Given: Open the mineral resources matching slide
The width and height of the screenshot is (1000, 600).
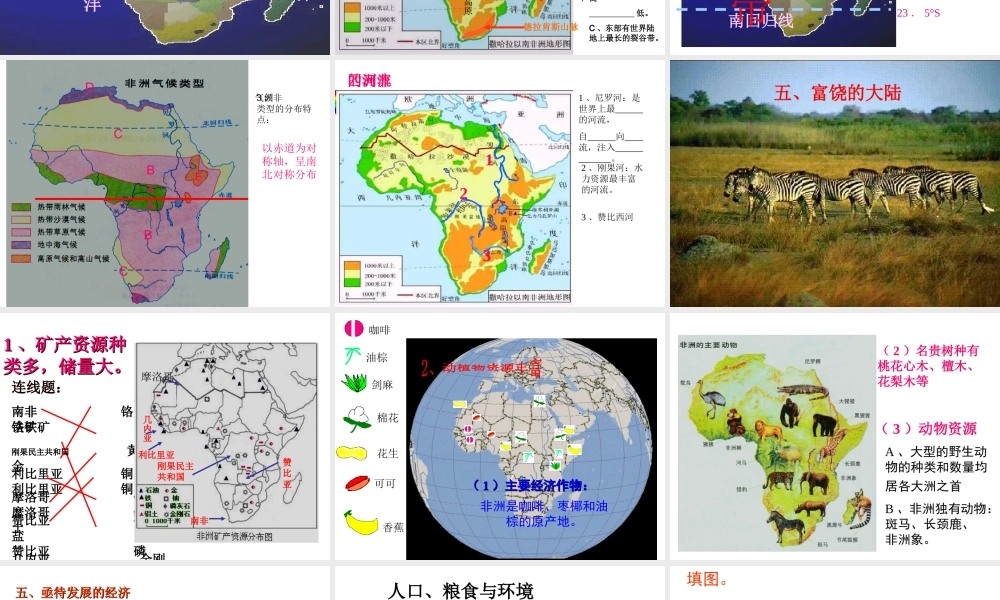Looking at the screenshot, I should pyautogui.click(x=165, y=436).
